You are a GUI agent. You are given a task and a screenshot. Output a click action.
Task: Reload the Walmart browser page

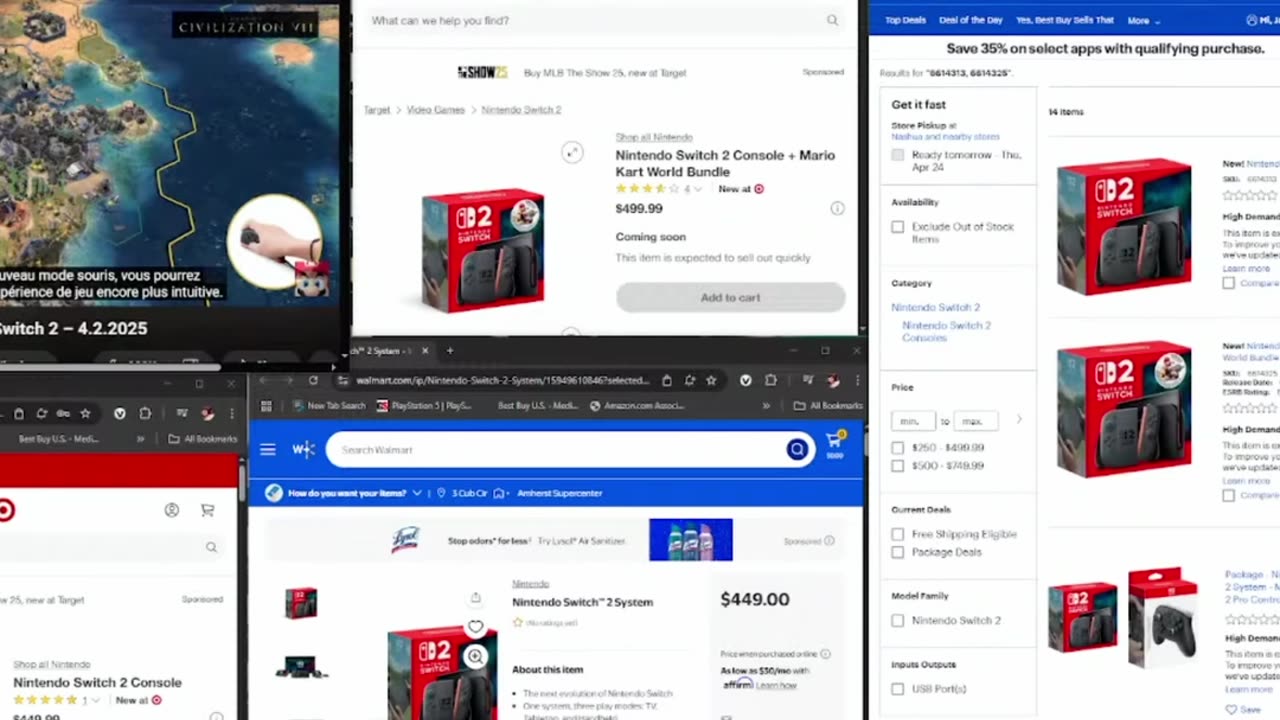[313, 381]
